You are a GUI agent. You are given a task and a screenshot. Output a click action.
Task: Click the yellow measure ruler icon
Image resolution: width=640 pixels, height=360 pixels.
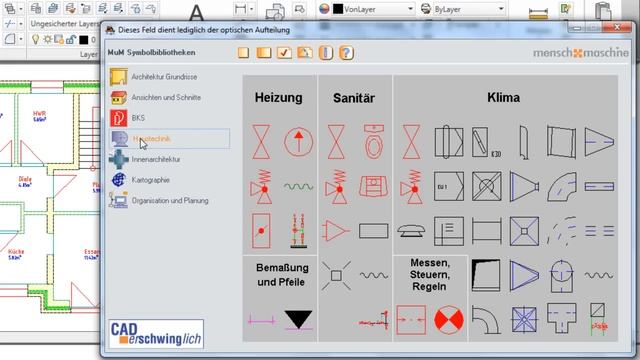click(538, 14)
